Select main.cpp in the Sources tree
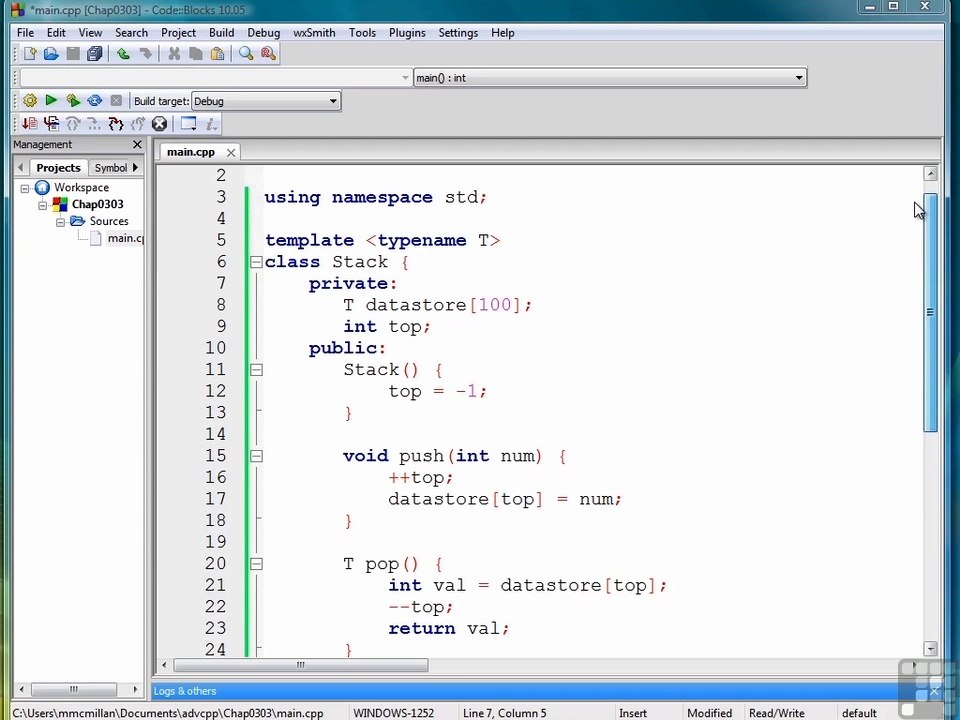Screen dimensions: 960x720 tap(125, 238)
